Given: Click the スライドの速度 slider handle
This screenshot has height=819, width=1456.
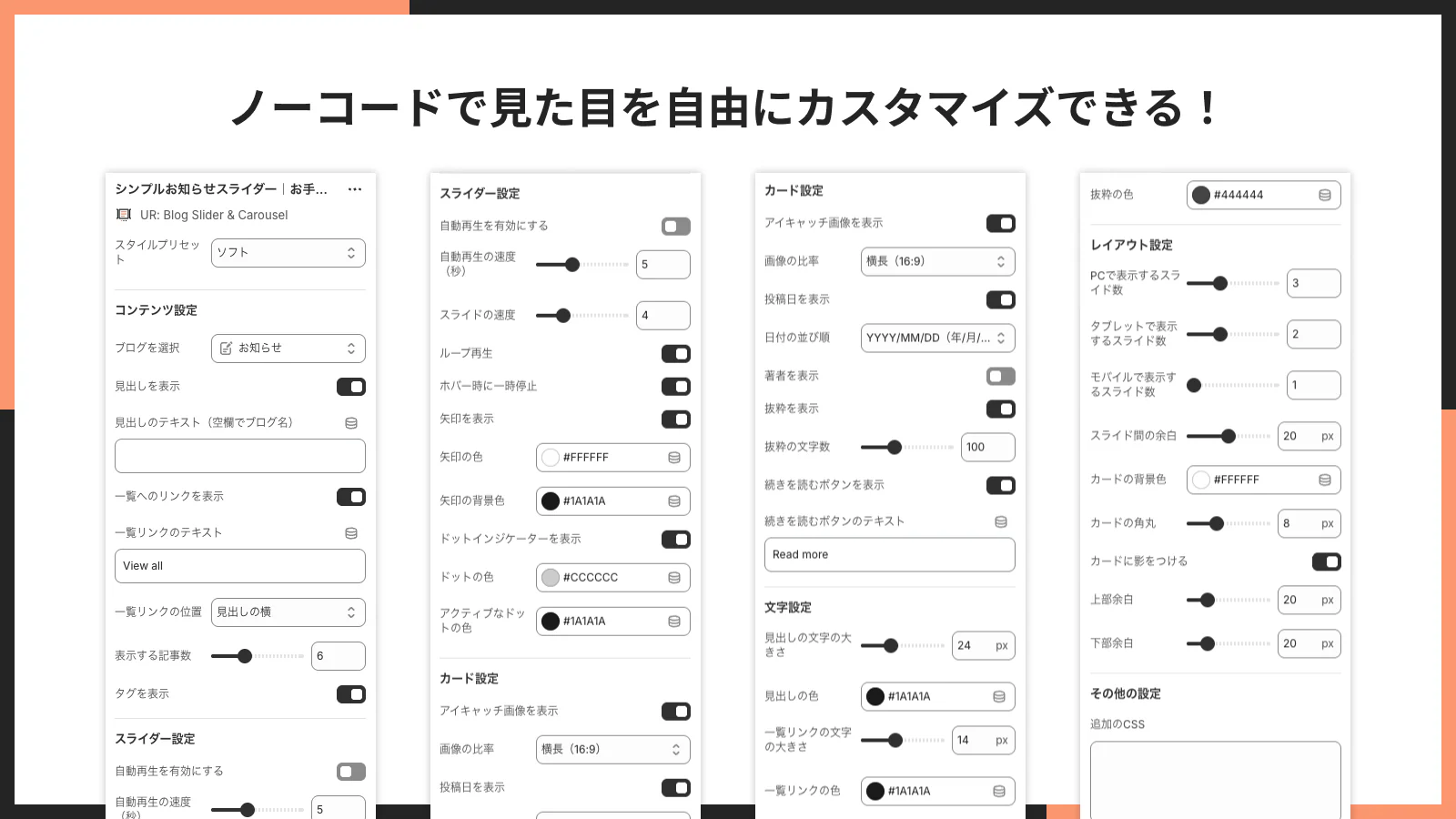Looking at the screenshot, I should click(563, 316).
